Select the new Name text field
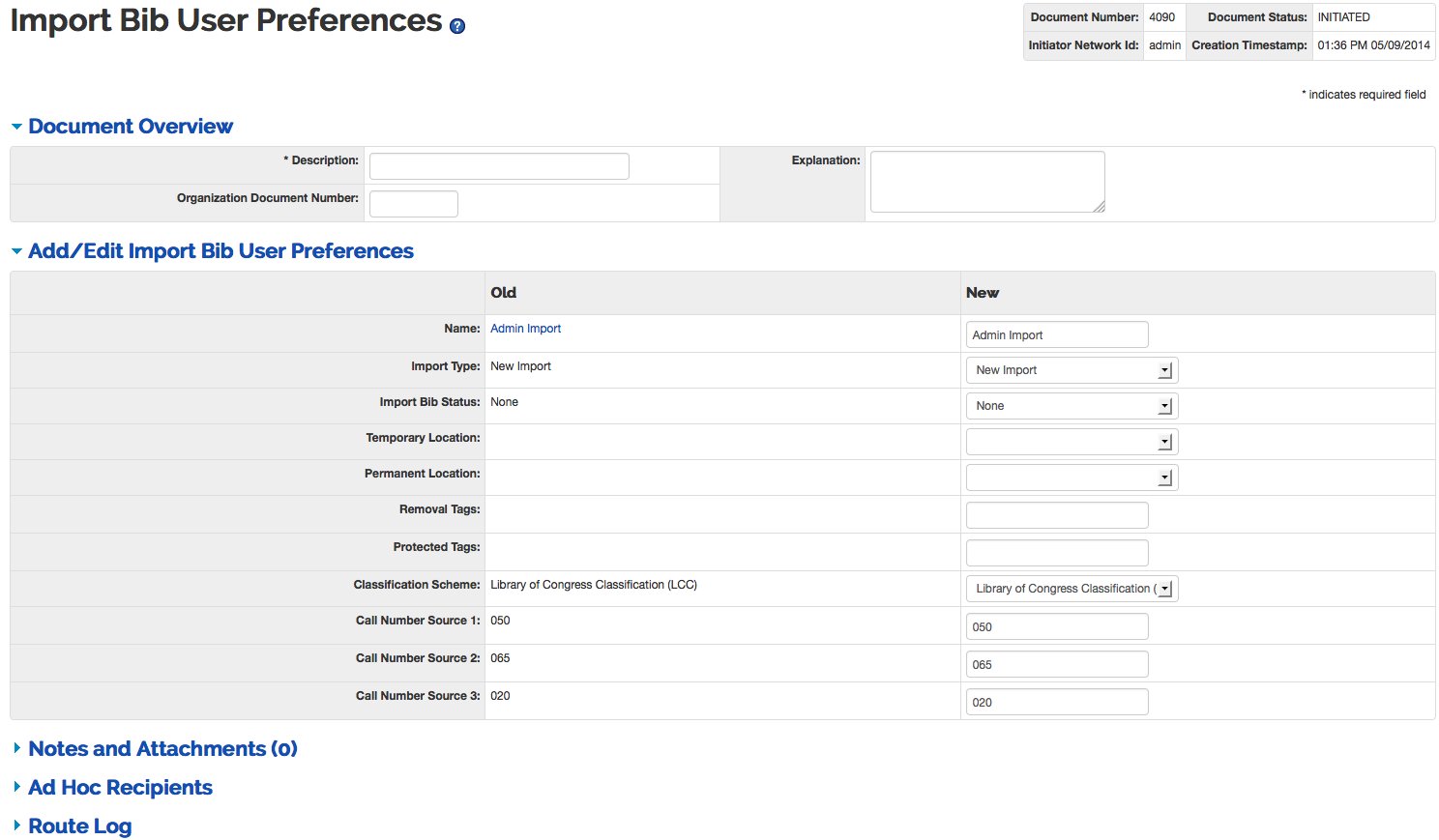 pyautogui.click(x=1057, y=334)
